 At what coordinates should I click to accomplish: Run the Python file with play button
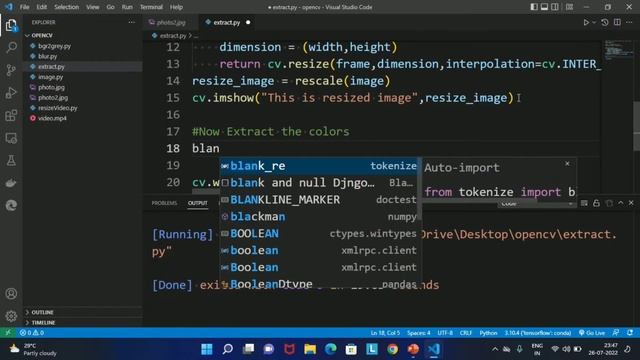pyautogui.click(x=586, y=22)
